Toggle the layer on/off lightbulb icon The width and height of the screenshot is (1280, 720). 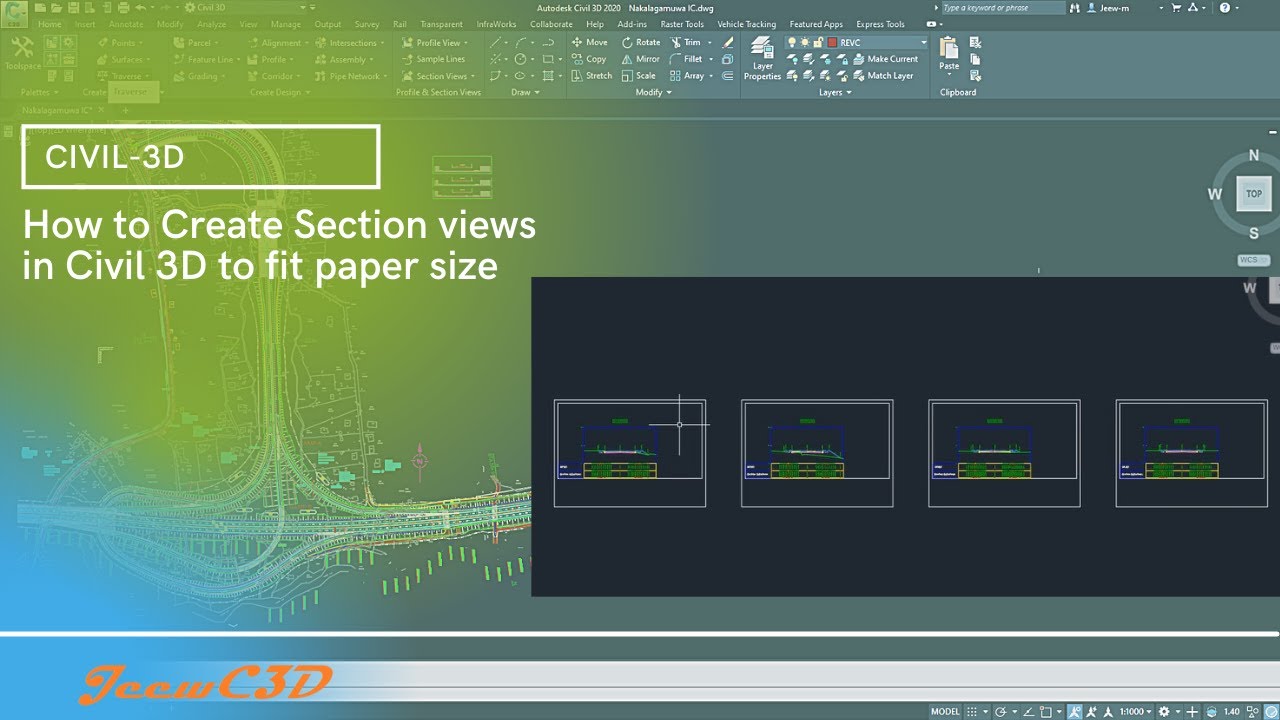(793, 43)
